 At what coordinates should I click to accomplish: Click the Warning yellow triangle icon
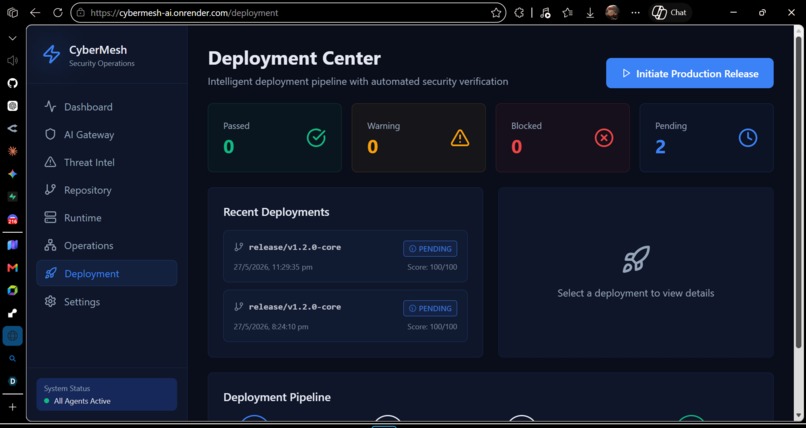point(460,138)
